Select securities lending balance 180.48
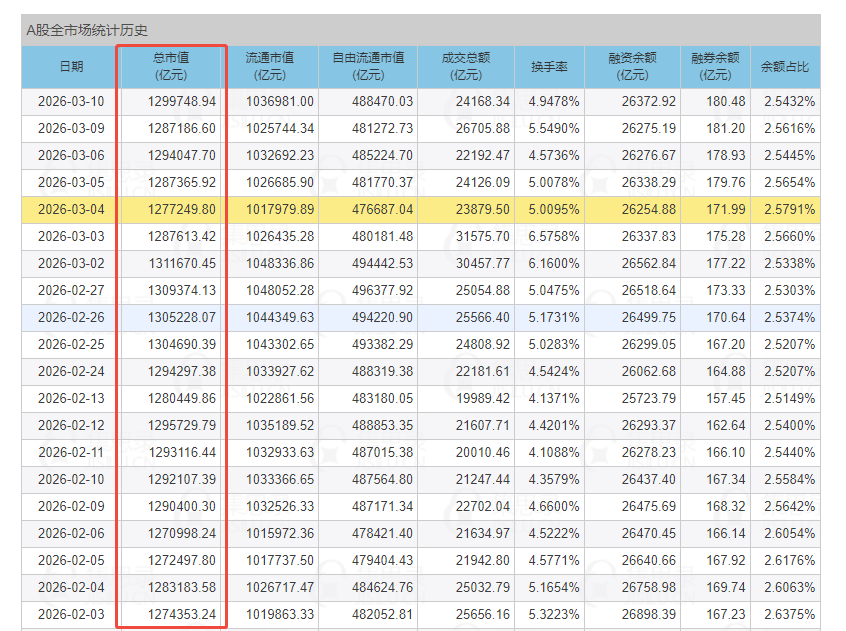 (726, 101)
